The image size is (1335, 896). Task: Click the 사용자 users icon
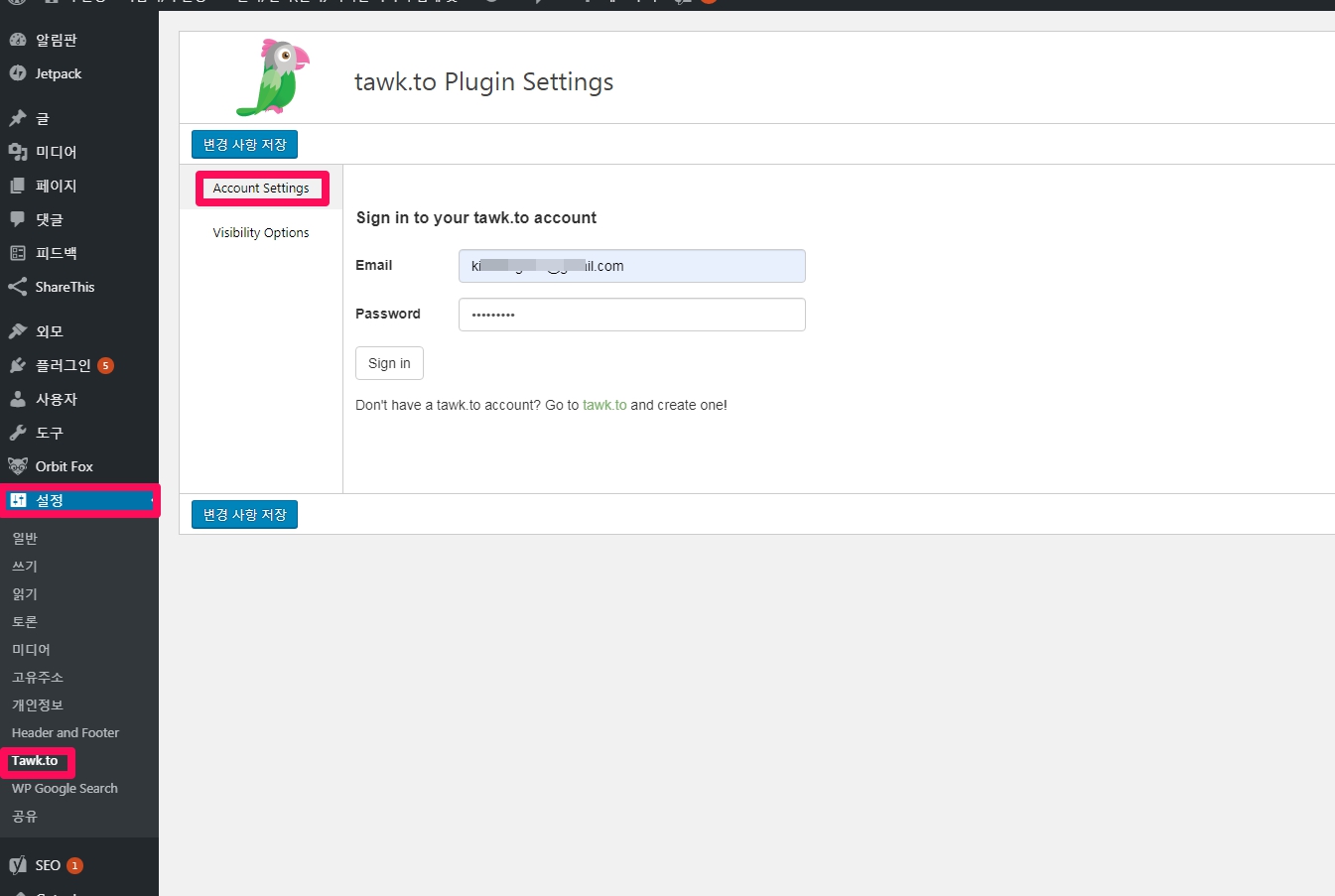pos(18,399)
